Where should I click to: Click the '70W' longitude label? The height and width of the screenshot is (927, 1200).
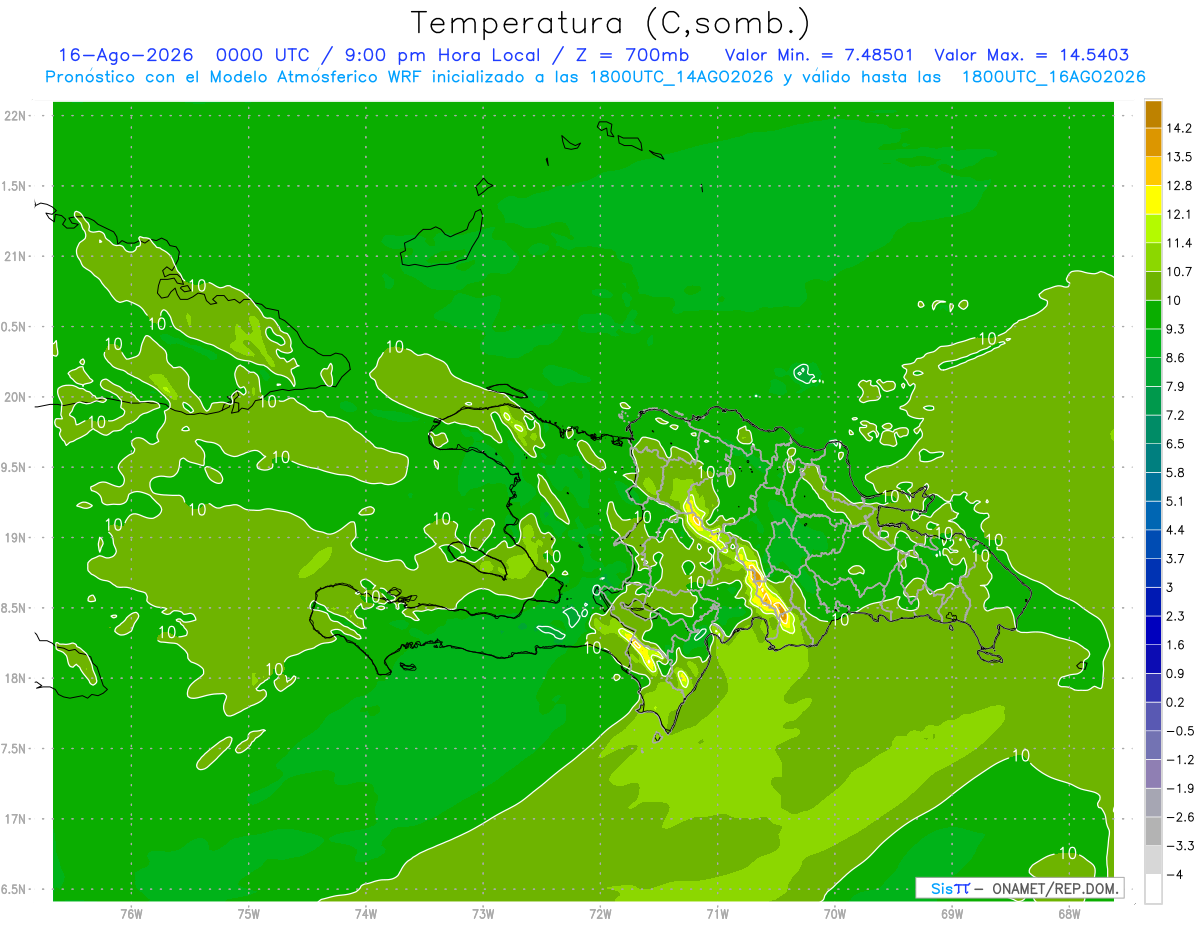[x=835, y=913]
